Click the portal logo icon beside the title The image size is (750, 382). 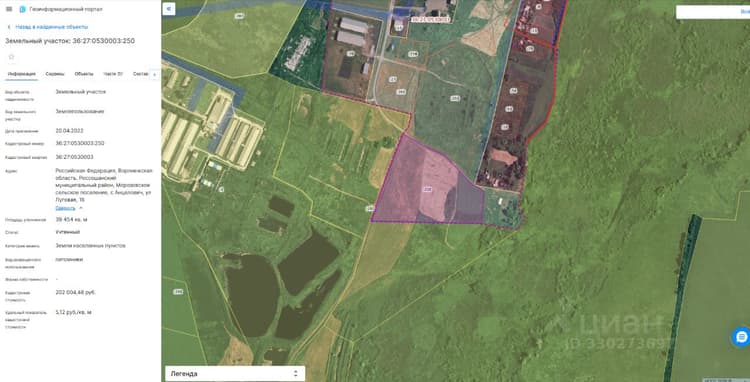point(22,9)
